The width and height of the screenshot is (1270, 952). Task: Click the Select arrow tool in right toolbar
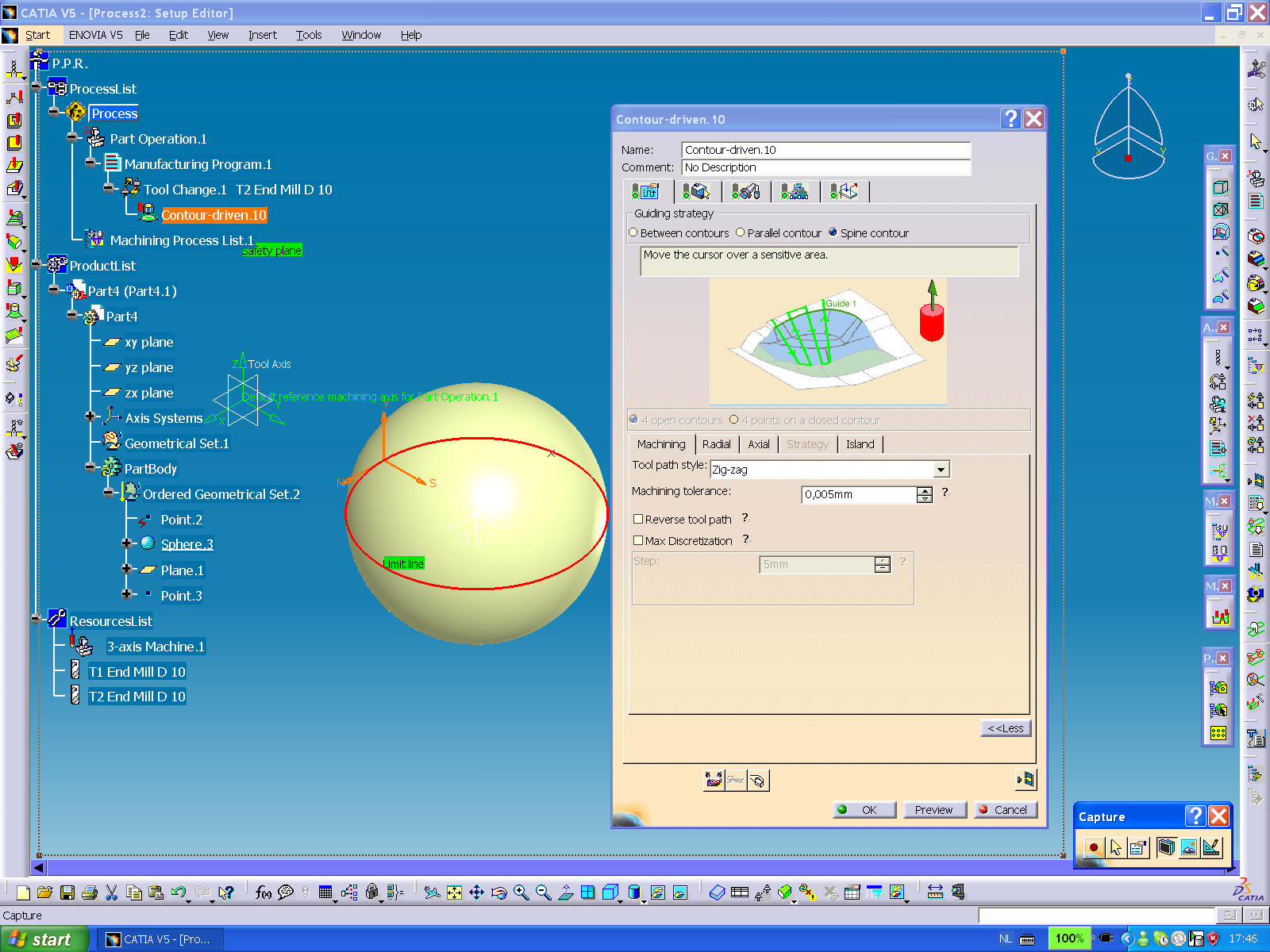pyautogui.click(x=1256, y=141)
